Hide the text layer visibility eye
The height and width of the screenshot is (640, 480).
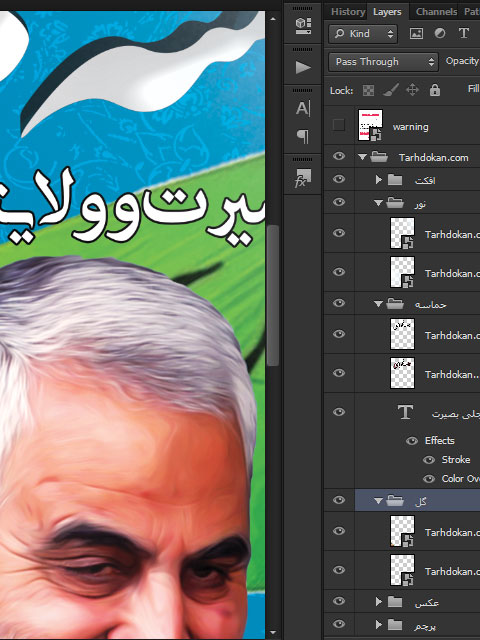[339, 412]
